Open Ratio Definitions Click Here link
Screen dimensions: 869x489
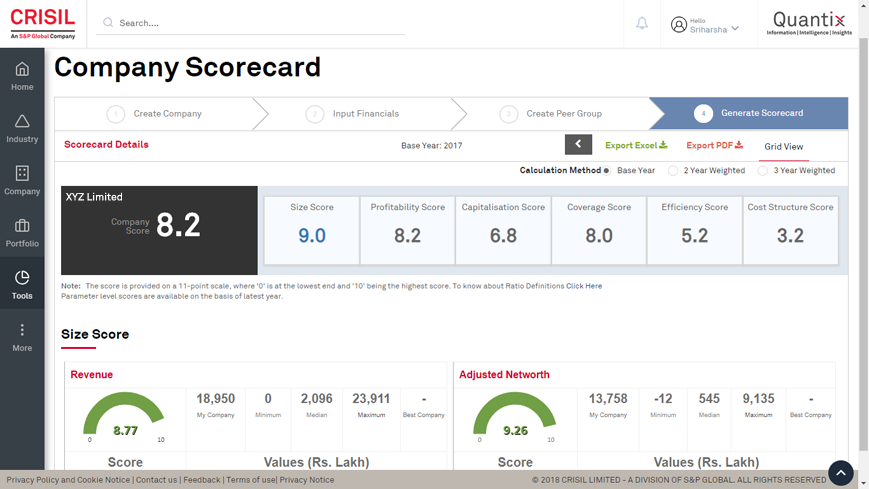point(584,286)
